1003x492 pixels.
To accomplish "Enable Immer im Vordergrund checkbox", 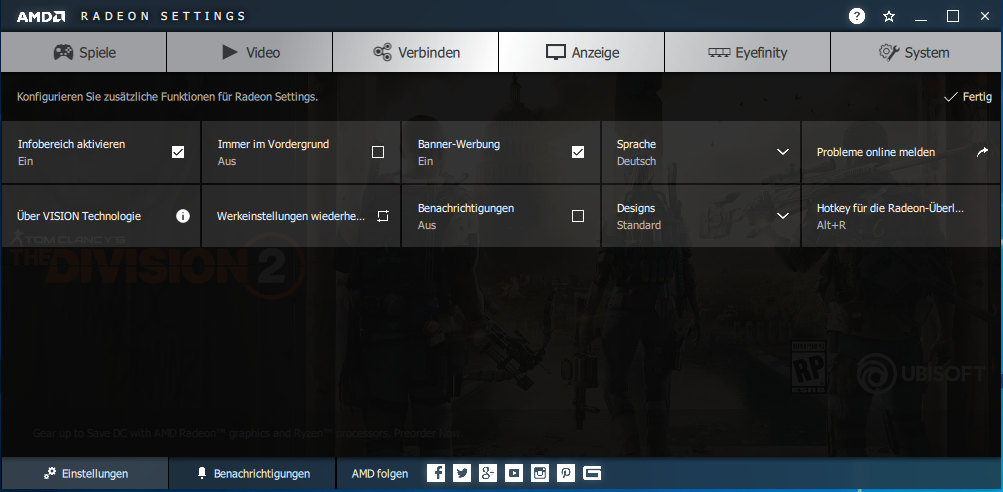I will click(x=378, y=152).
